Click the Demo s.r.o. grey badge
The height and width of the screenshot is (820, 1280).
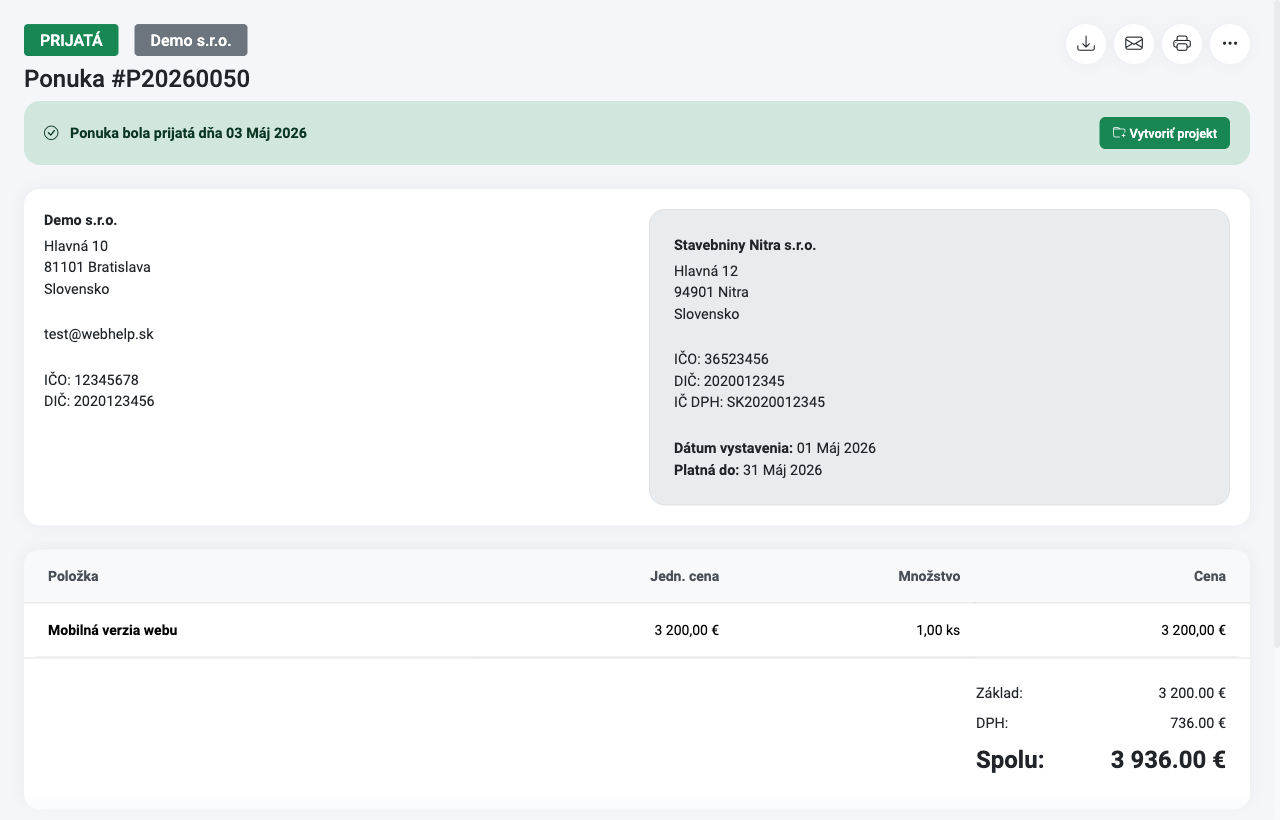pyautogui.click(x=191, y=40)
